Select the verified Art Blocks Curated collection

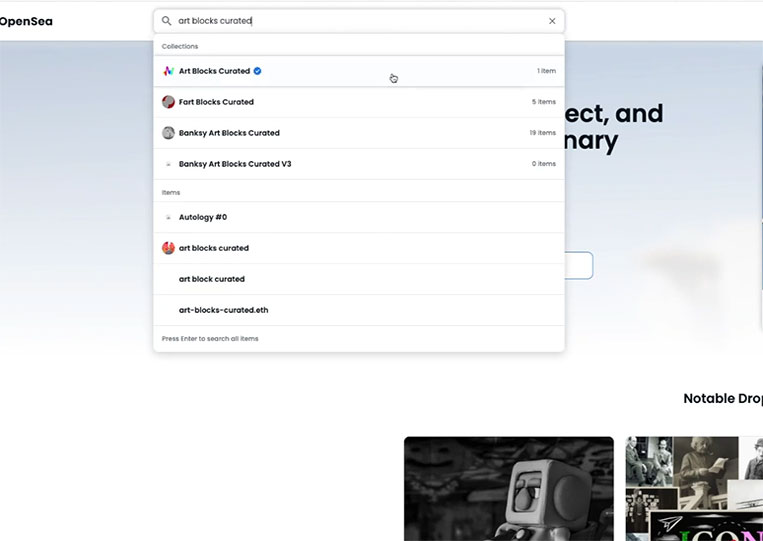click(359, 71)
